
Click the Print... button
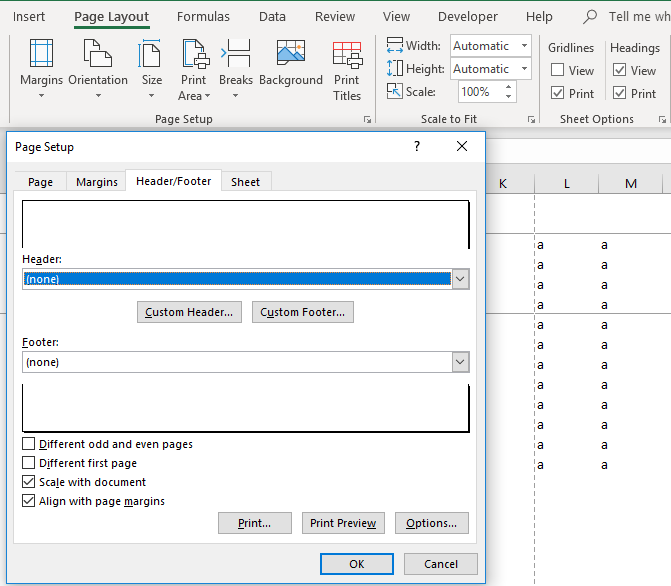coord(255,523)
